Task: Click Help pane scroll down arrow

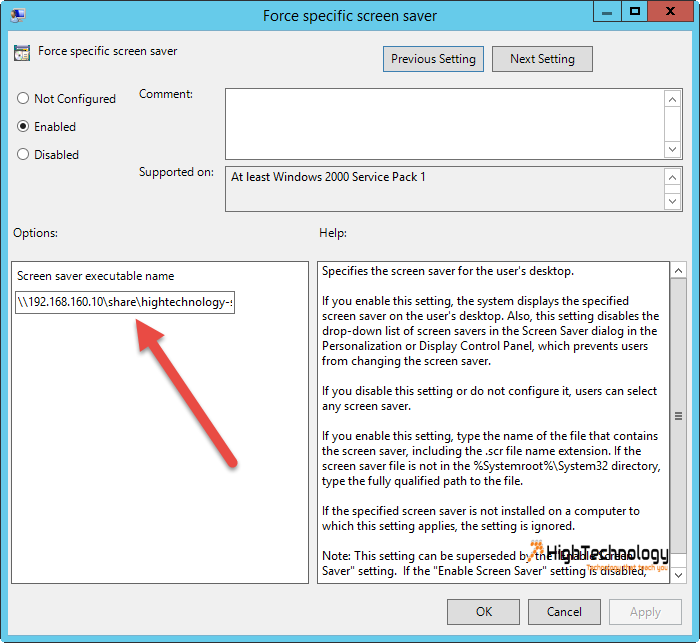Action: point(678,575)
